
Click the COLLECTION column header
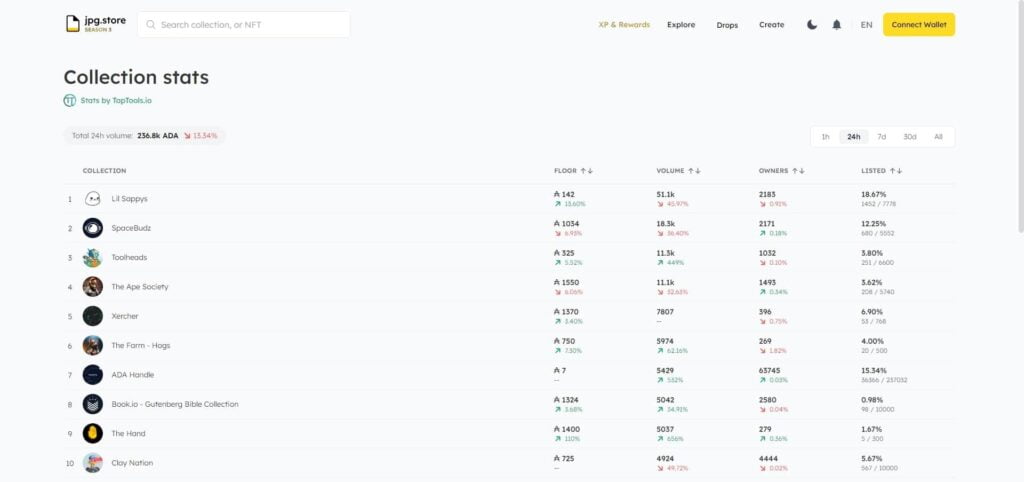coord(104,171)
